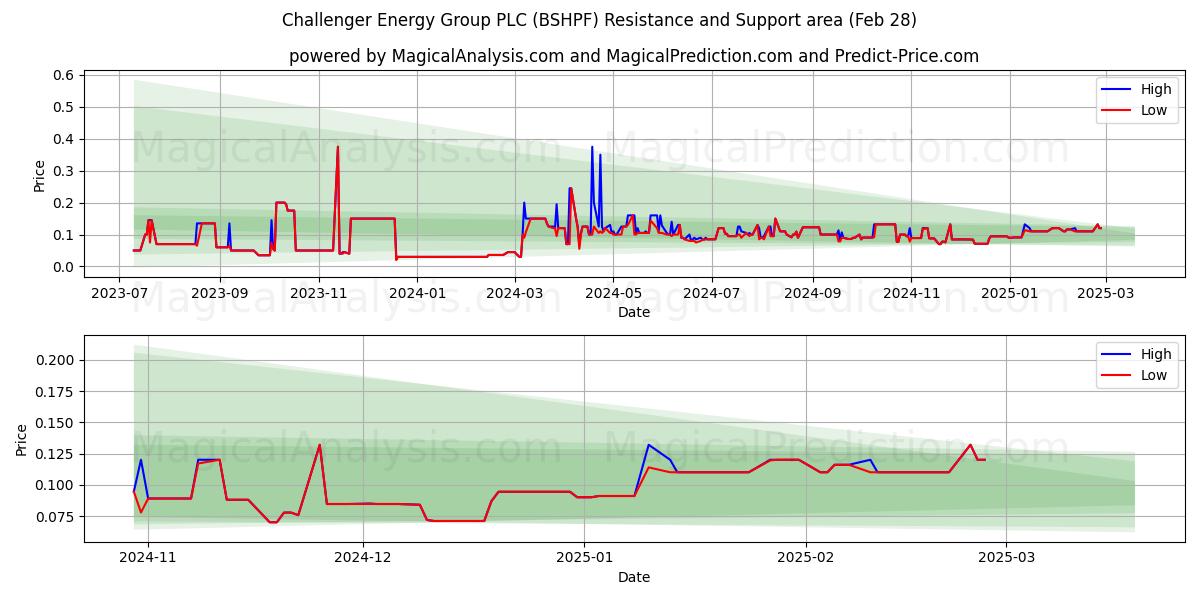Click the '2023-07' tick label

click(120, 294)
